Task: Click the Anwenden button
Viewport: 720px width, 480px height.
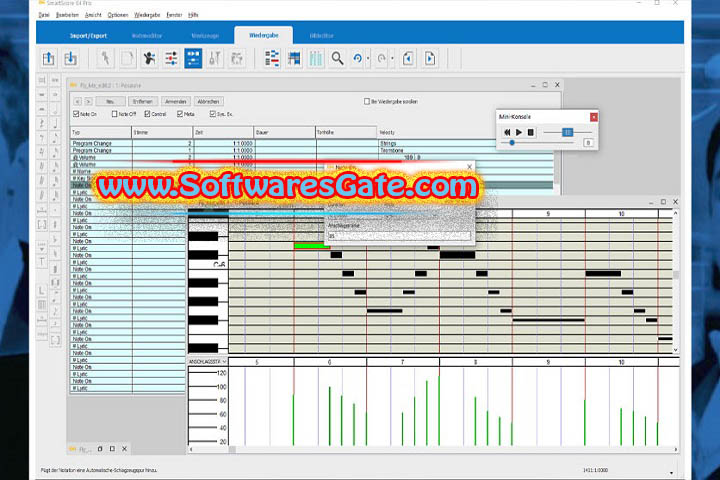Action: pos(175,102)
